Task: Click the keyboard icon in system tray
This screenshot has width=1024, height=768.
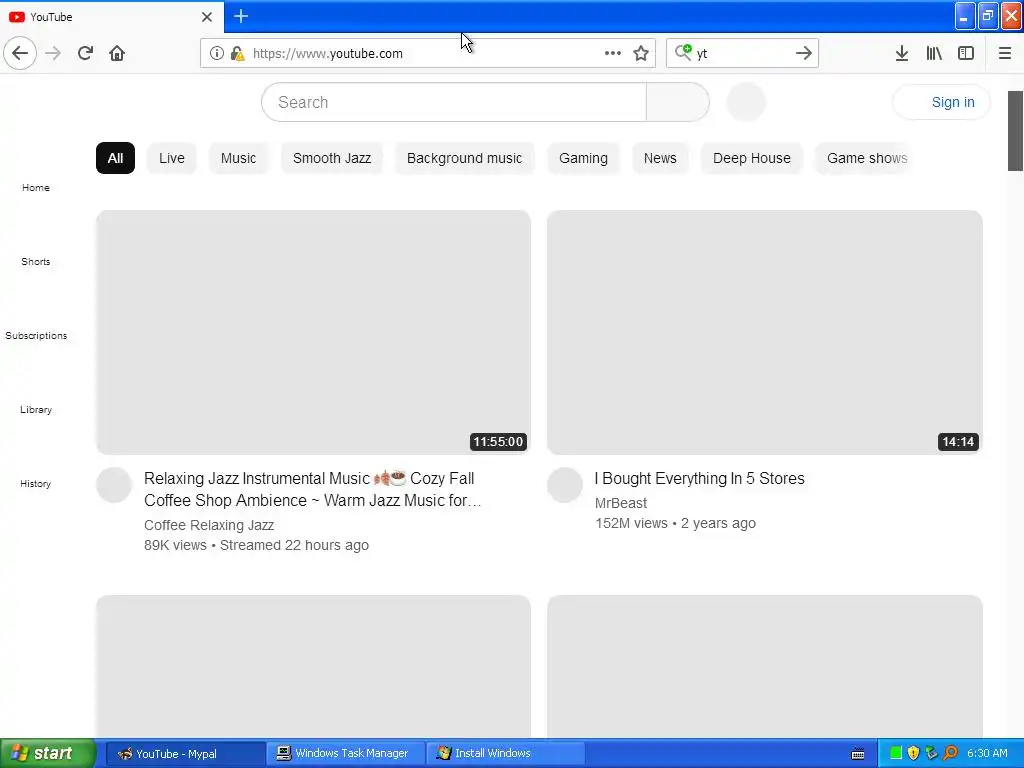Action: click(x=858, y=754)
